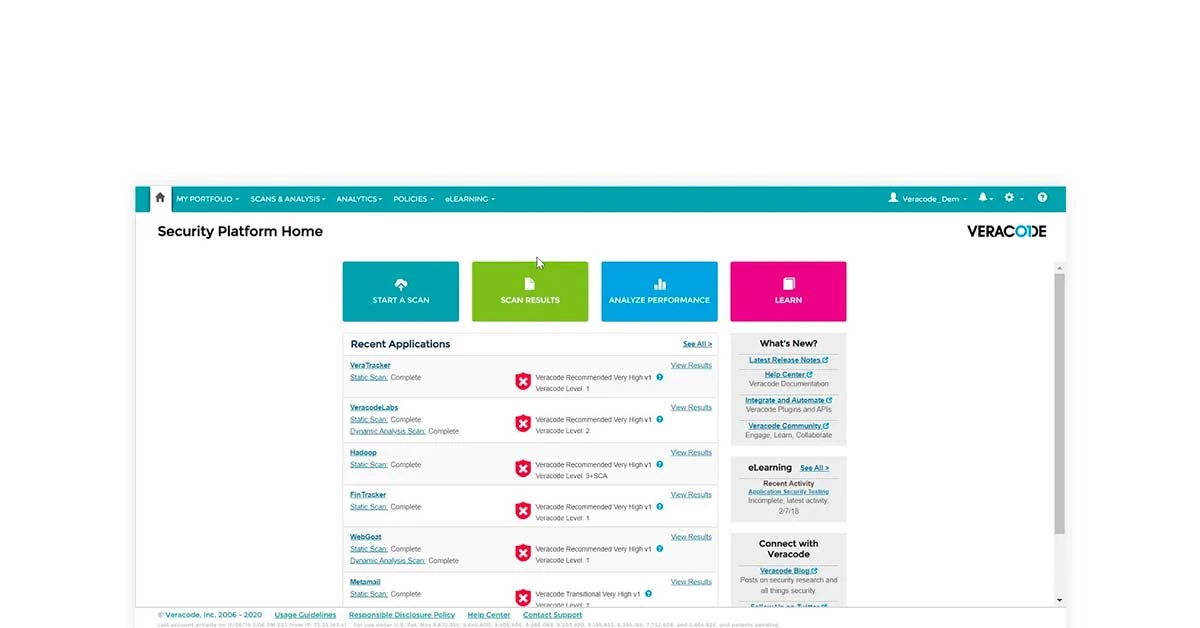The image size is (1200, 628).
Task: Open the POLICIES menu
Action: pos(412,199)
